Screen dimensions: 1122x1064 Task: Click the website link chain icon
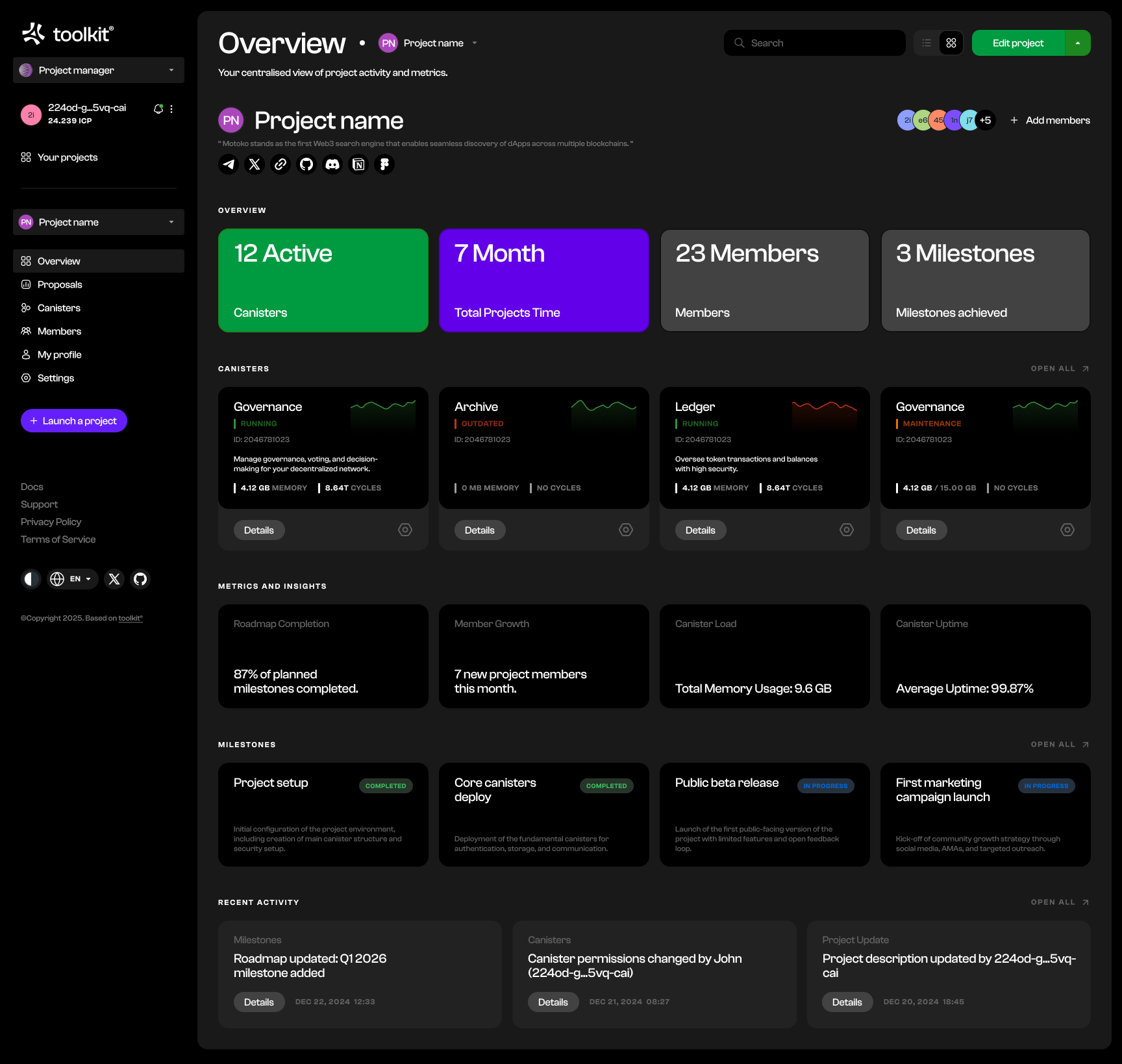(280, 164)
